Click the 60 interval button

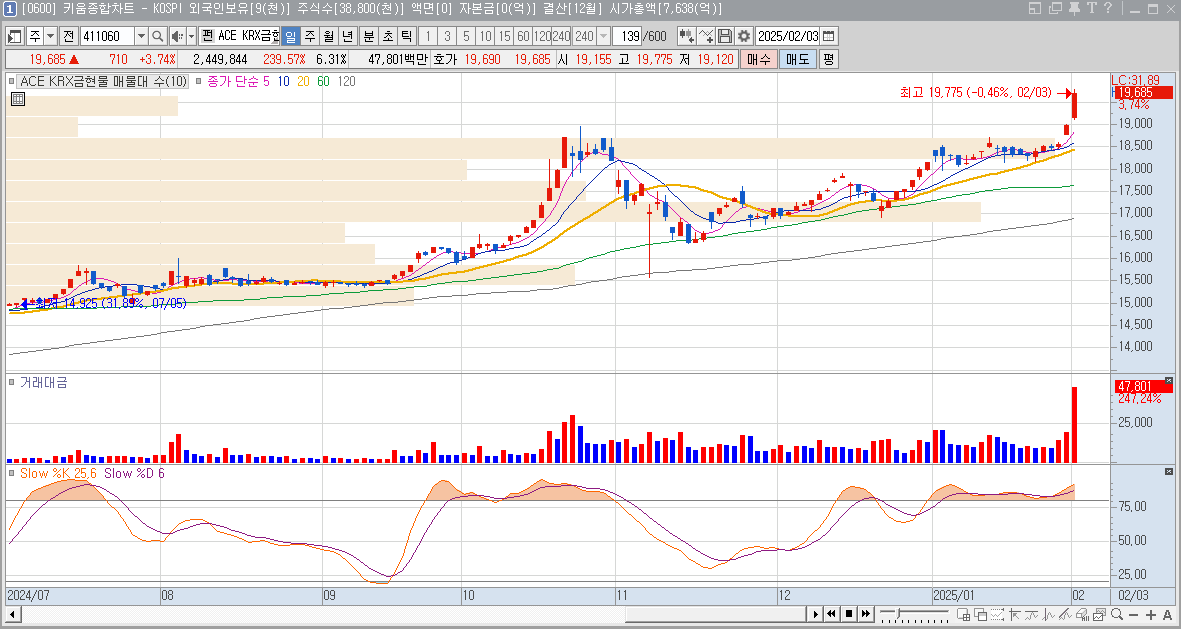(523, 36)
